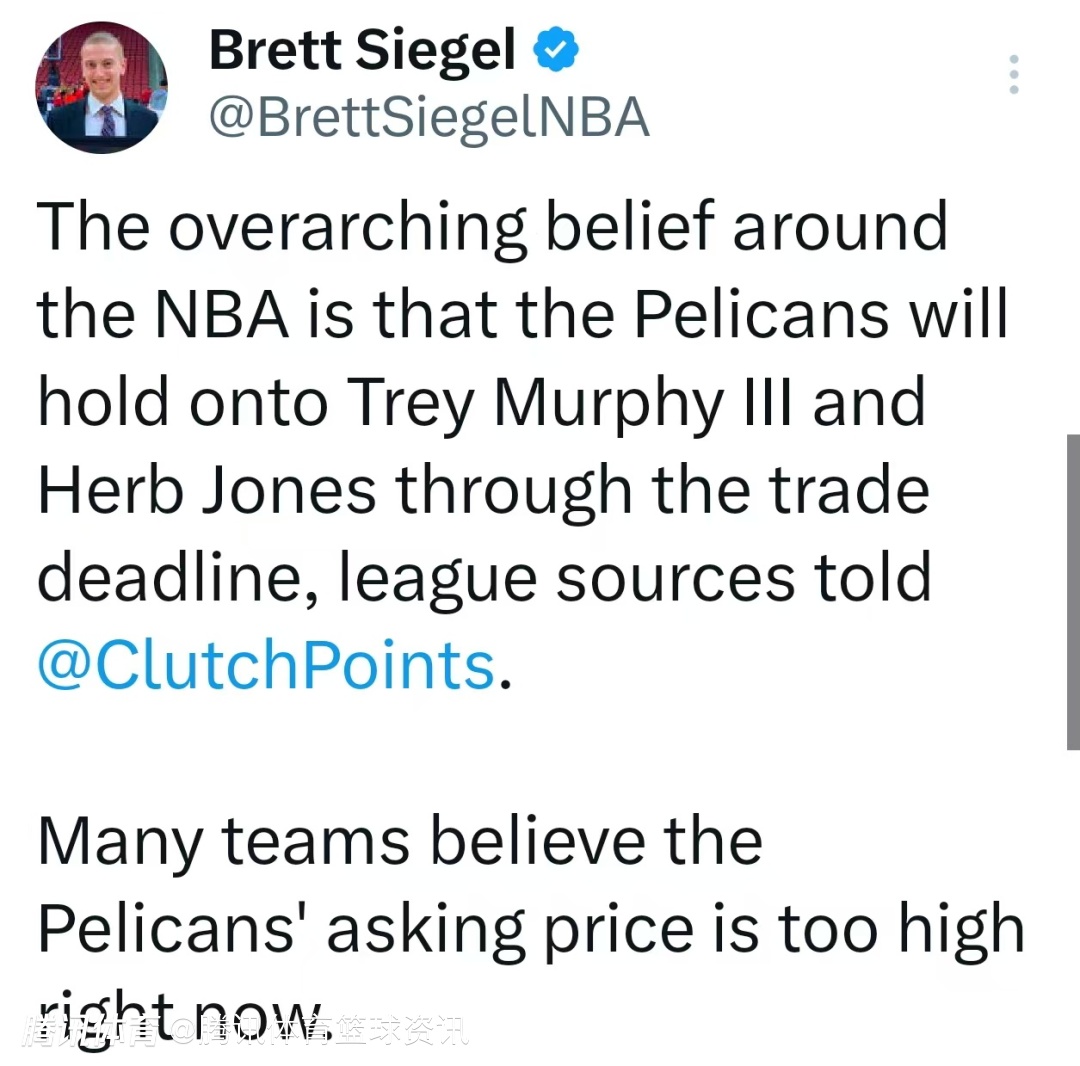Follow the @ClutchPoints mention link
The width and height of the screenshot is (1080, 1066).
click(266, 665)
